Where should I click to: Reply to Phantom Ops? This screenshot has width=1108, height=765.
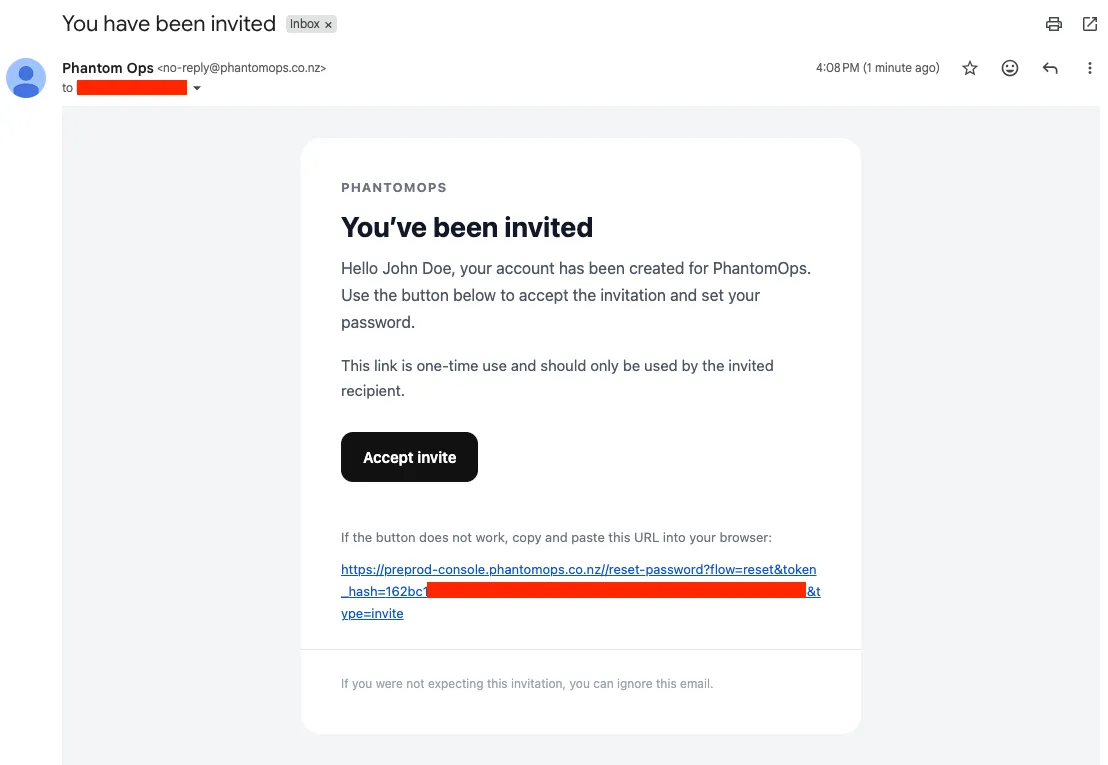(x=1049, y=67)
